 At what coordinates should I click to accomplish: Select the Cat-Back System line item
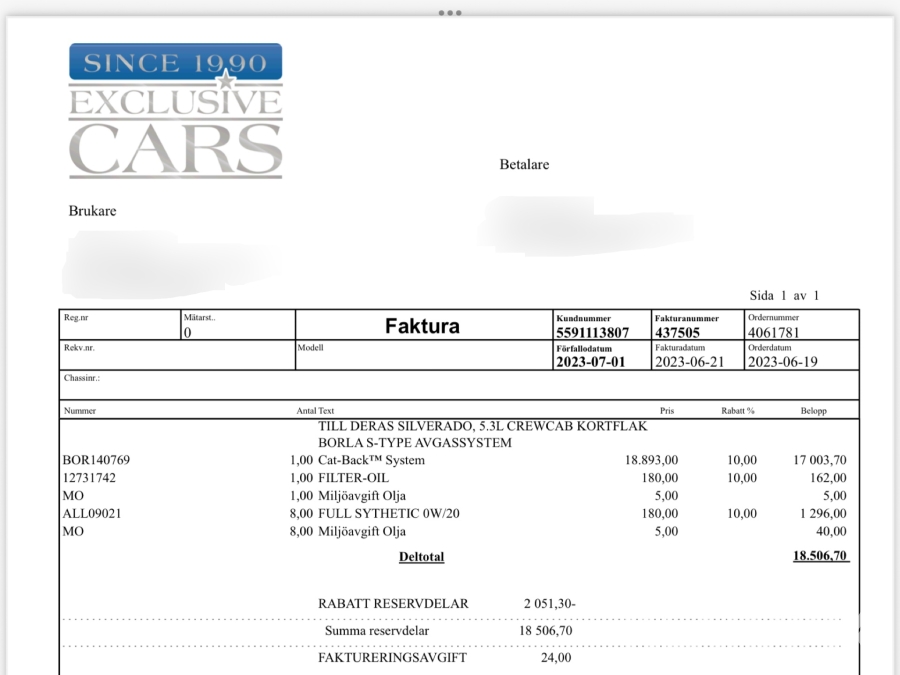[x=371, y=460]
